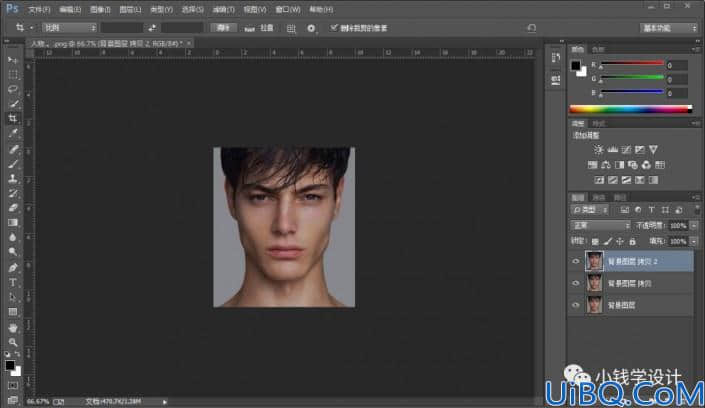The image size is (705, 408).
Task: Click the 拉直 straighten button
Action: point(259,28)
